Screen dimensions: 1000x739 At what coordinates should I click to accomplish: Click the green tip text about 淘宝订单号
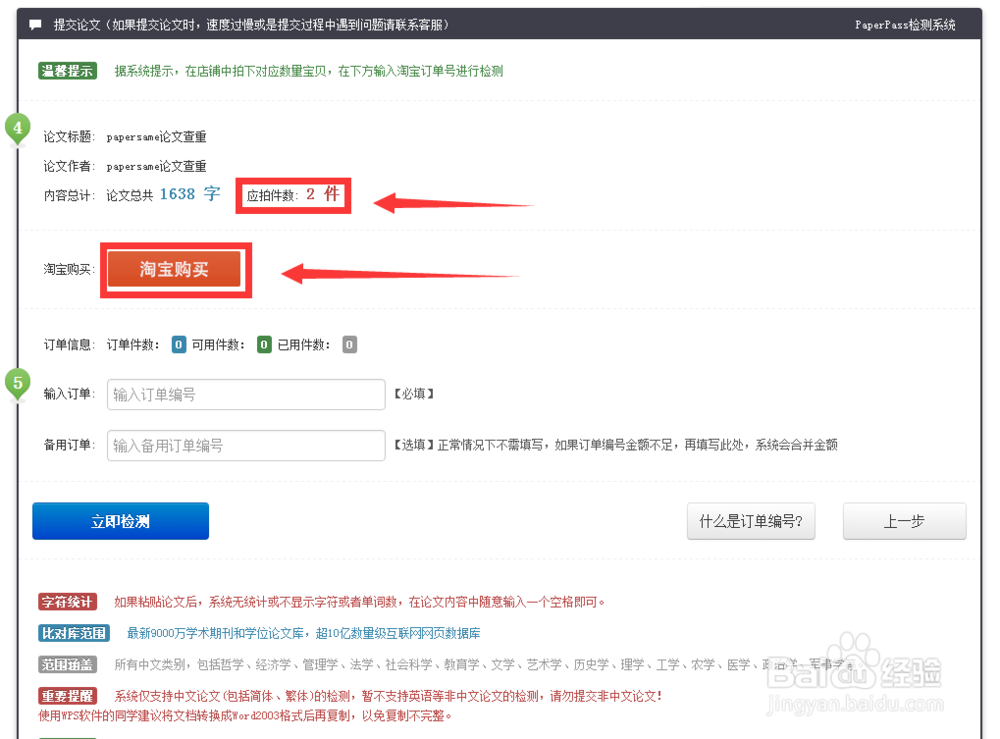pos(309,71)
